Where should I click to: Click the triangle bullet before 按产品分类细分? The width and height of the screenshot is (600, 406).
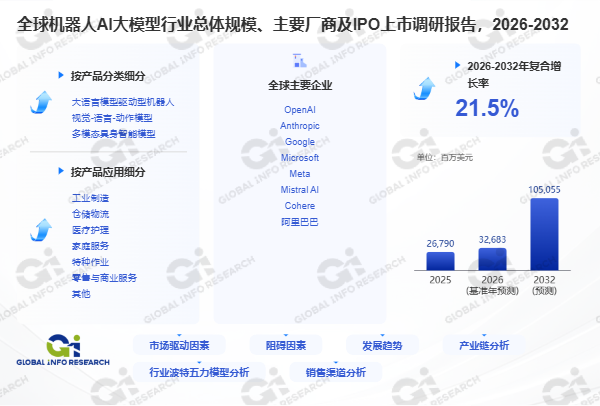pyautogui.click(x=60, y=75)
